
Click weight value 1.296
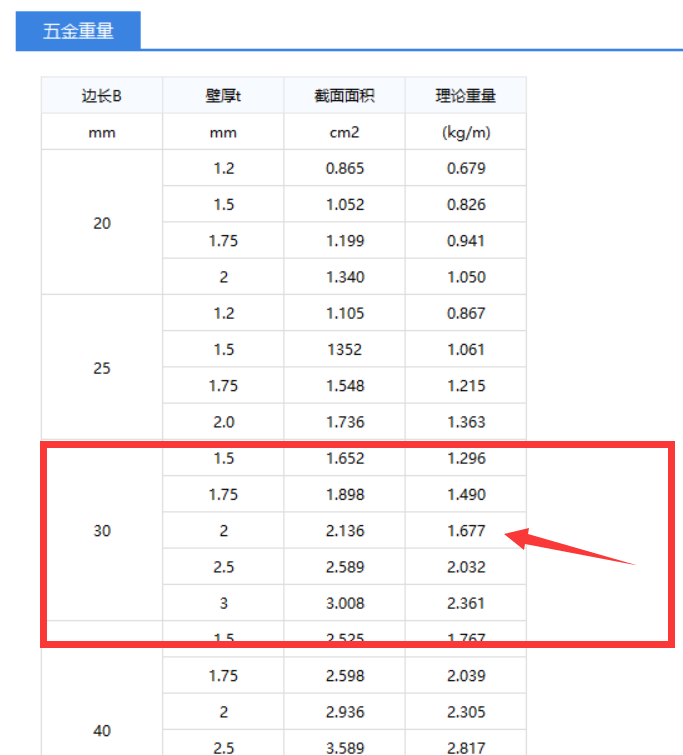pyautogui.click(x=466, y=458)
